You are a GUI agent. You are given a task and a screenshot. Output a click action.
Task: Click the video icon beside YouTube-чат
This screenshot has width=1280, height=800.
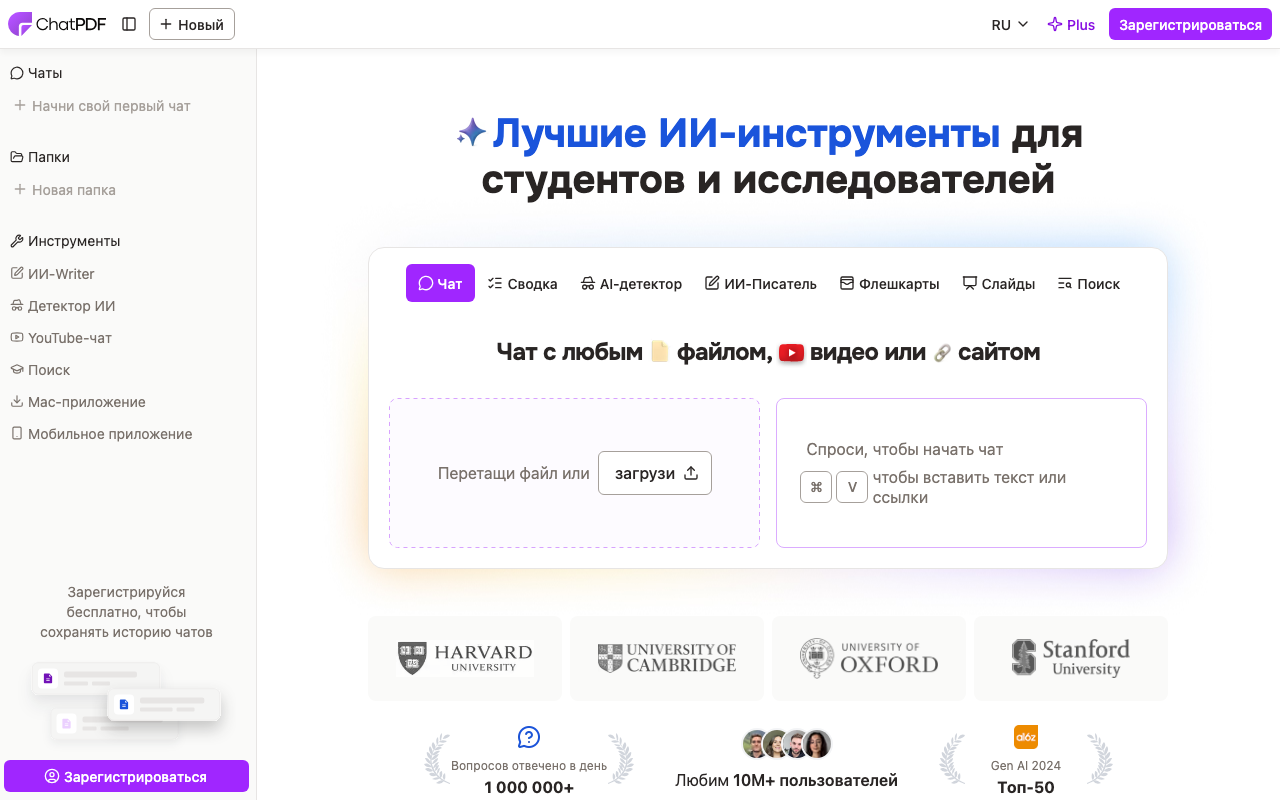click(17, 337)
